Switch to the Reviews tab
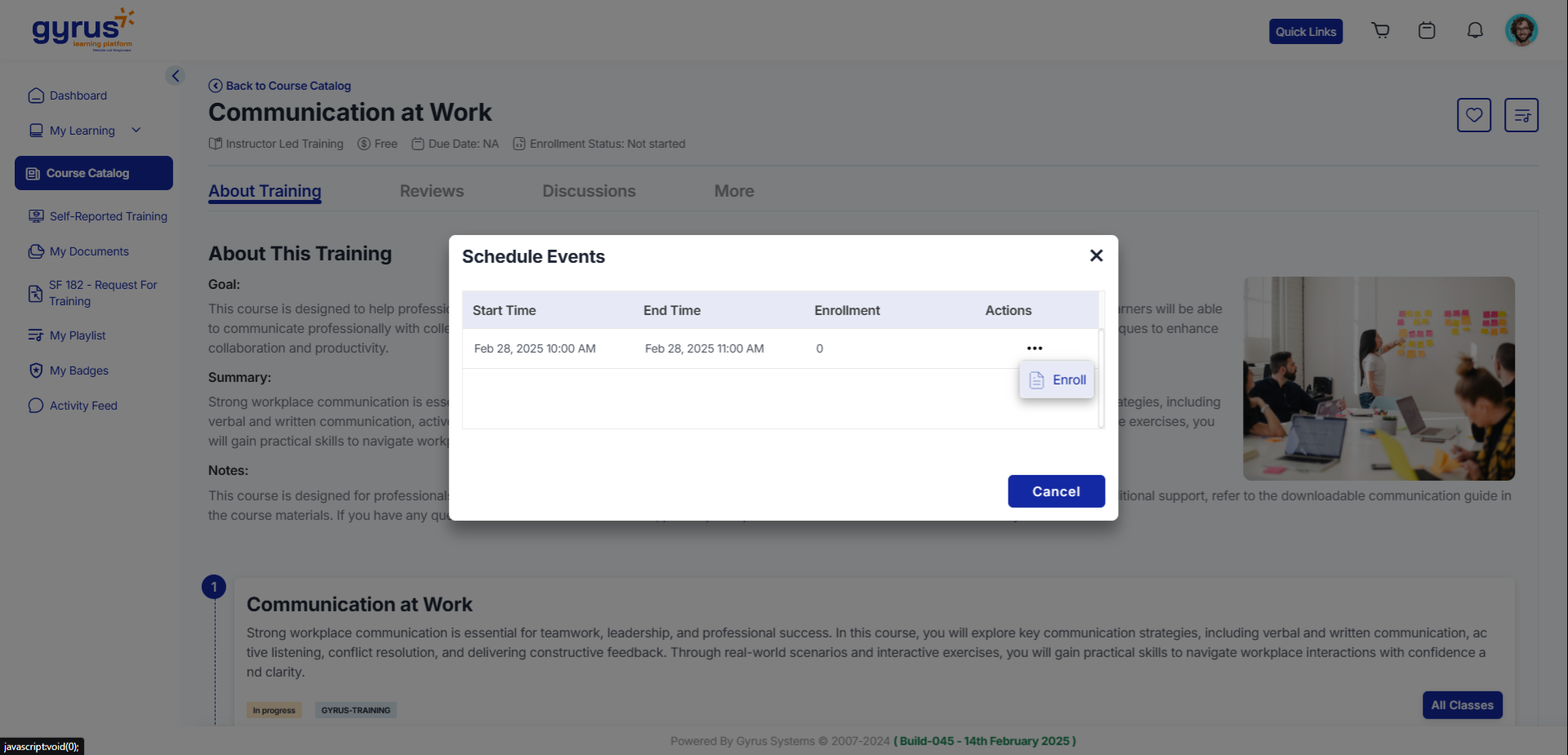Viewport: 1568px width, 755px height. point(431,191)
